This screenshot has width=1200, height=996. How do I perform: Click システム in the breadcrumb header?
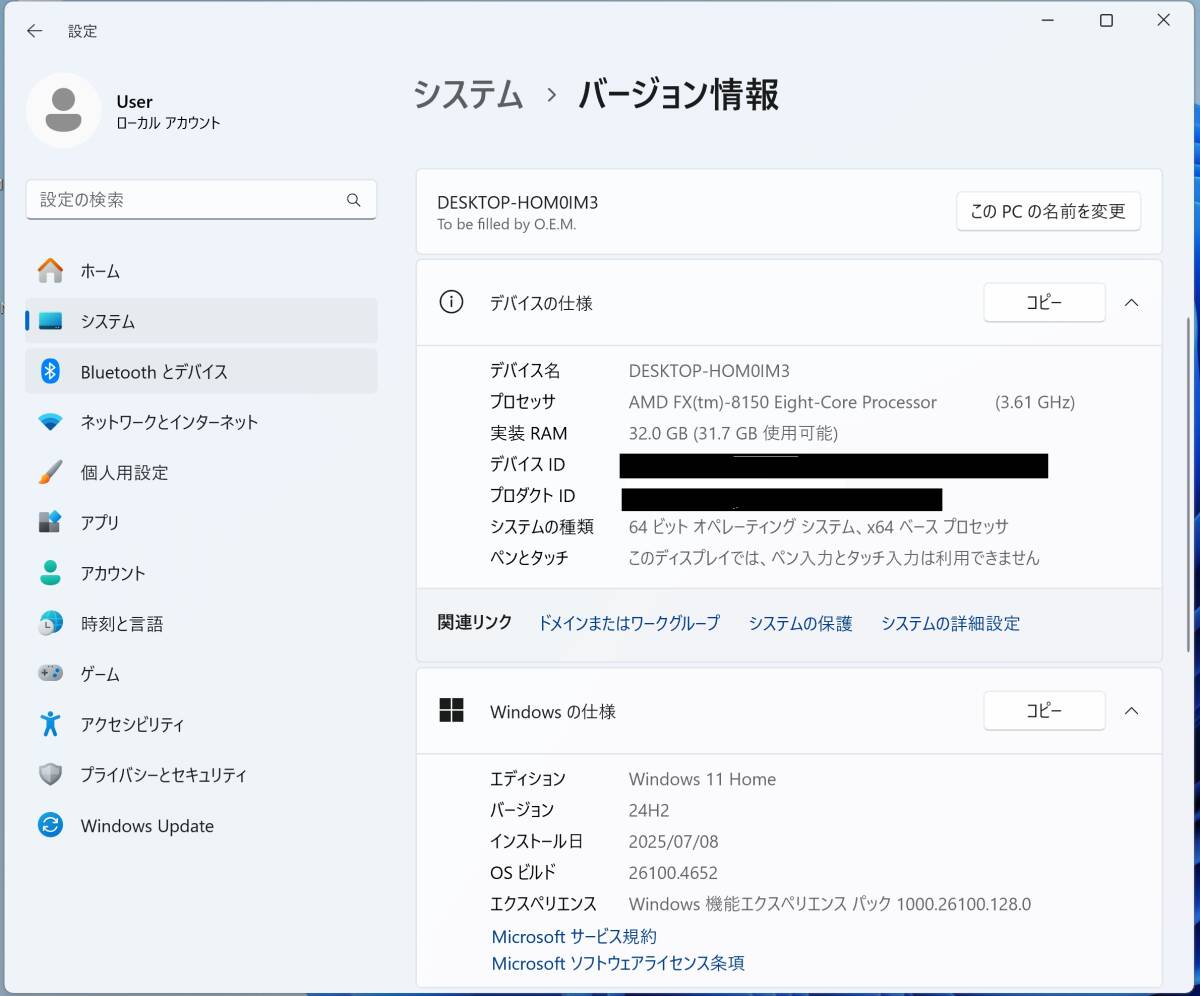point(468,95)
